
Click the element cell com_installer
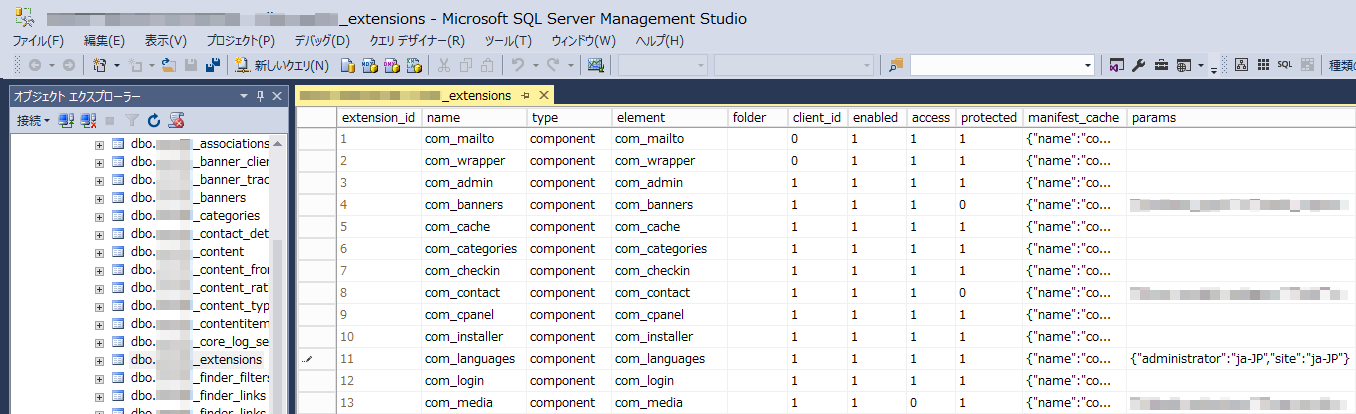[668, 337]
